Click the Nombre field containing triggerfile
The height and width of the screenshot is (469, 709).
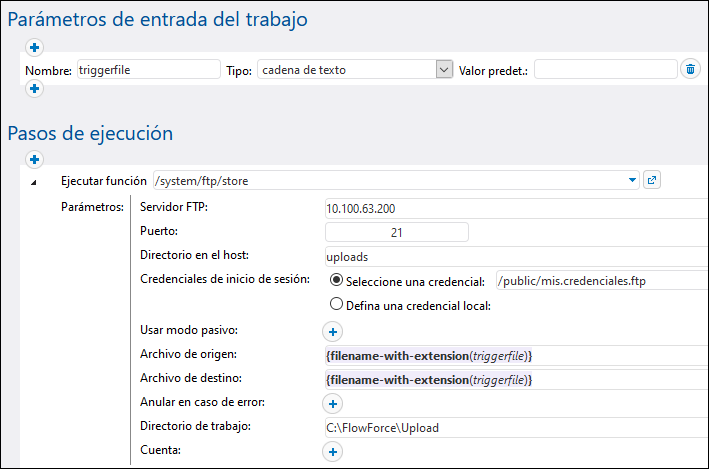tap(147, 69)
